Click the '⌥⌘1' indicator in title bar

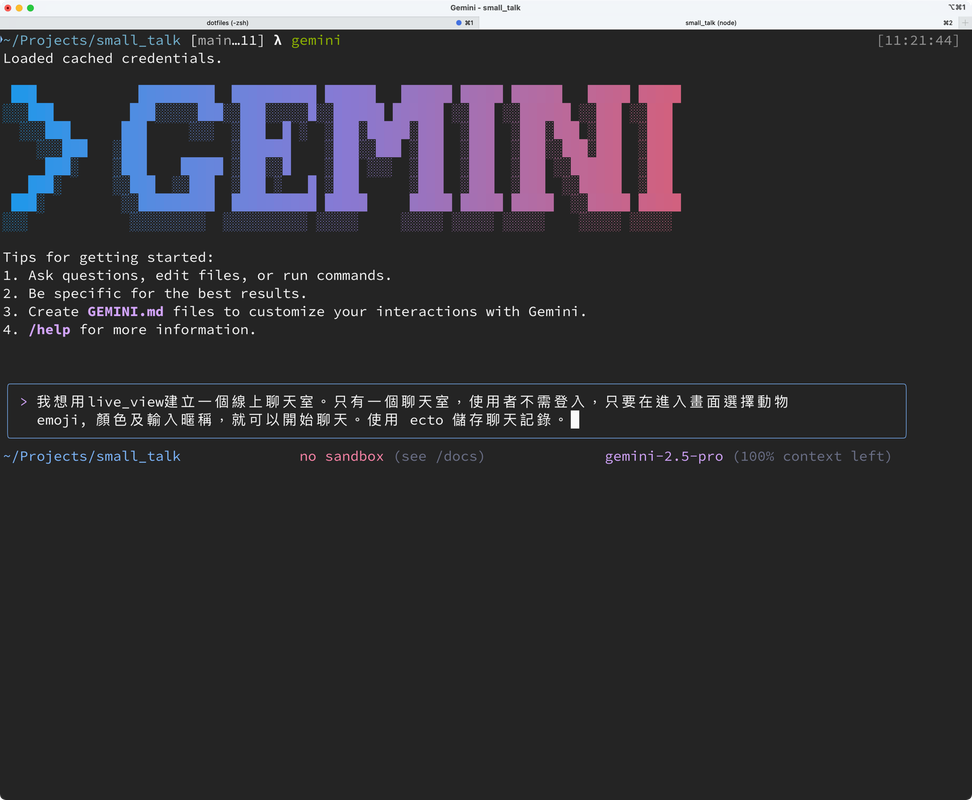click(957, 7)
